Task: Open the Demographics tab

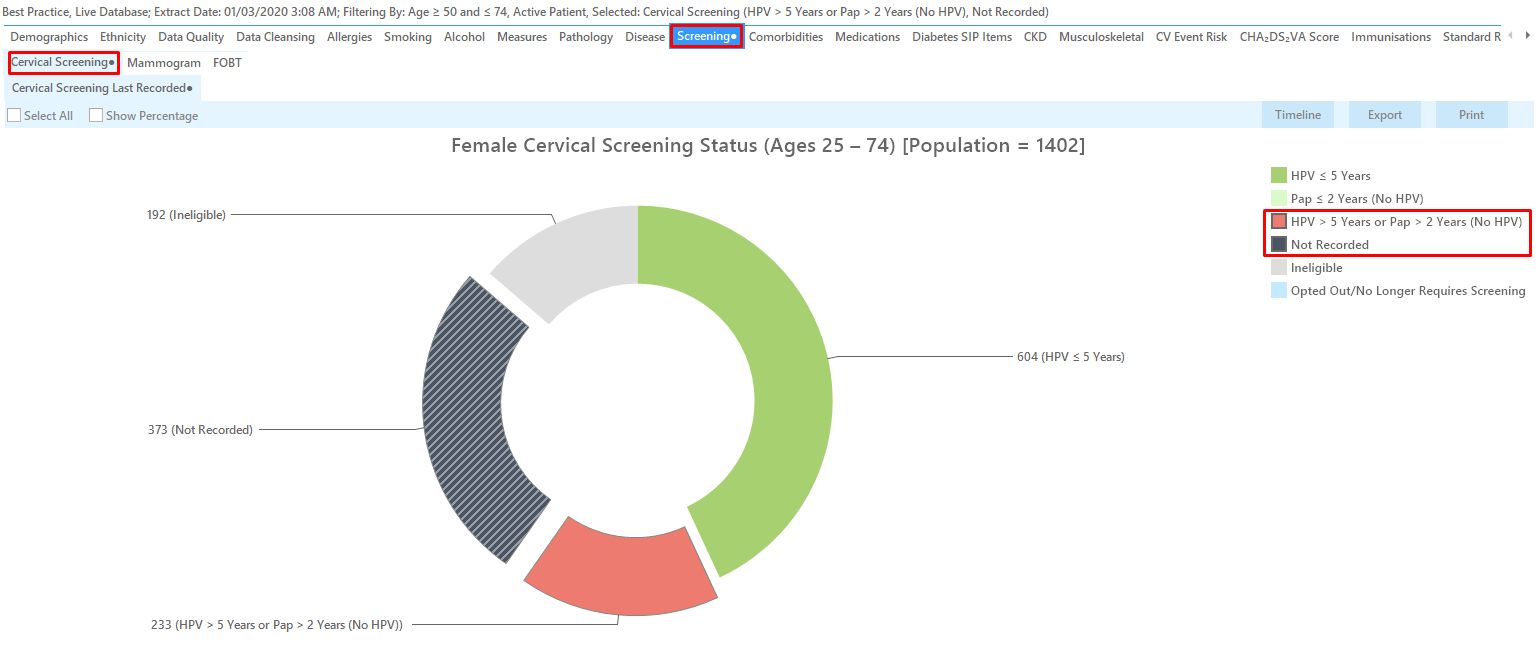Action: point(49,37)
